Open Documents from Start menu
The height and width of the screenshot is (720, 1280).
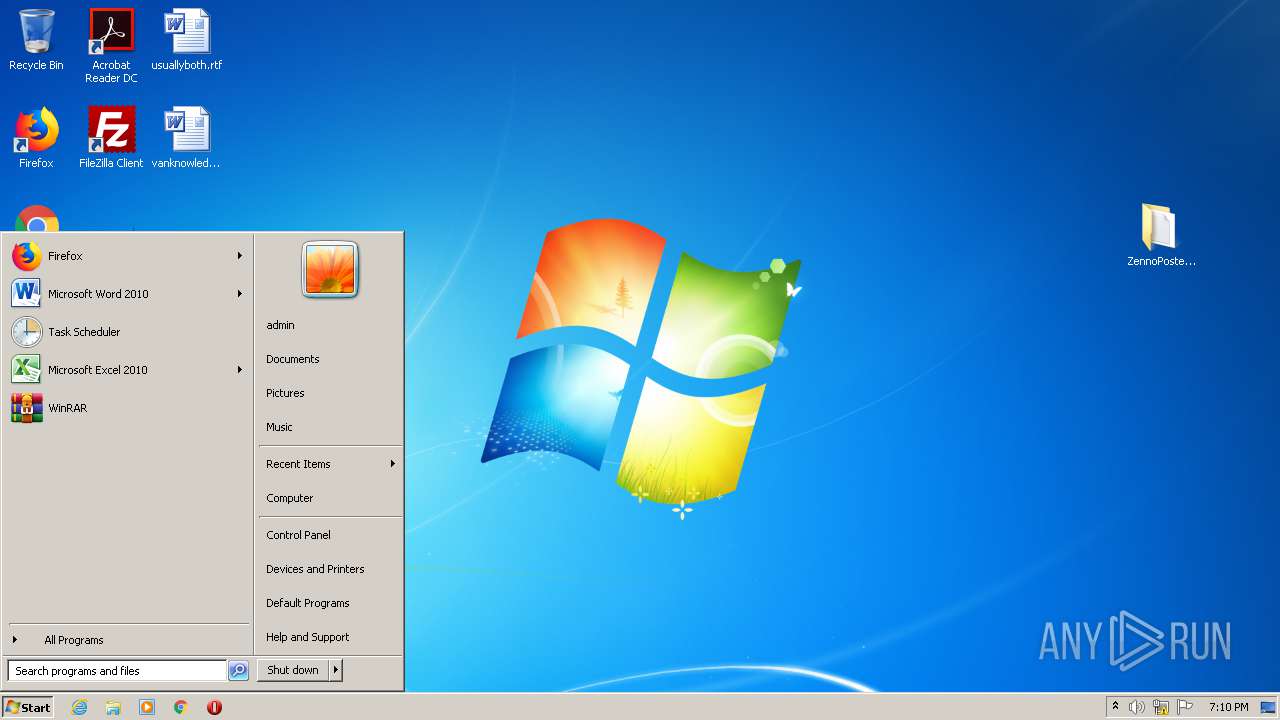point(330,359)
